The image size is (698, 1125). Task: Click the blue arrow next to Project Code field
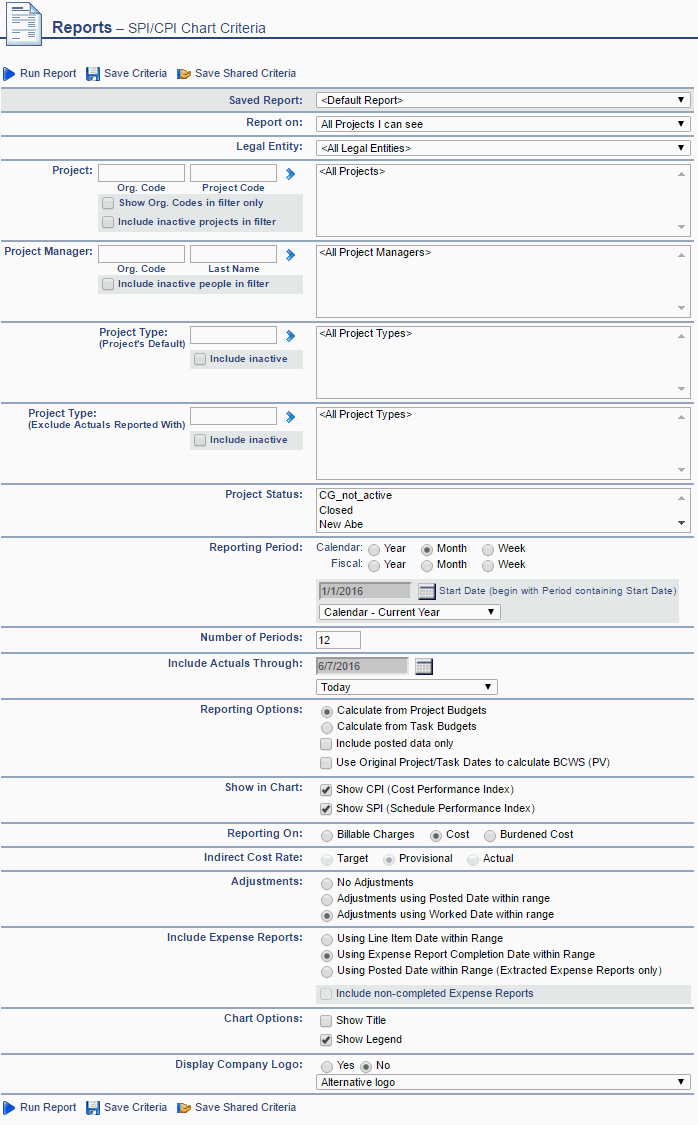tap(290, 173)
